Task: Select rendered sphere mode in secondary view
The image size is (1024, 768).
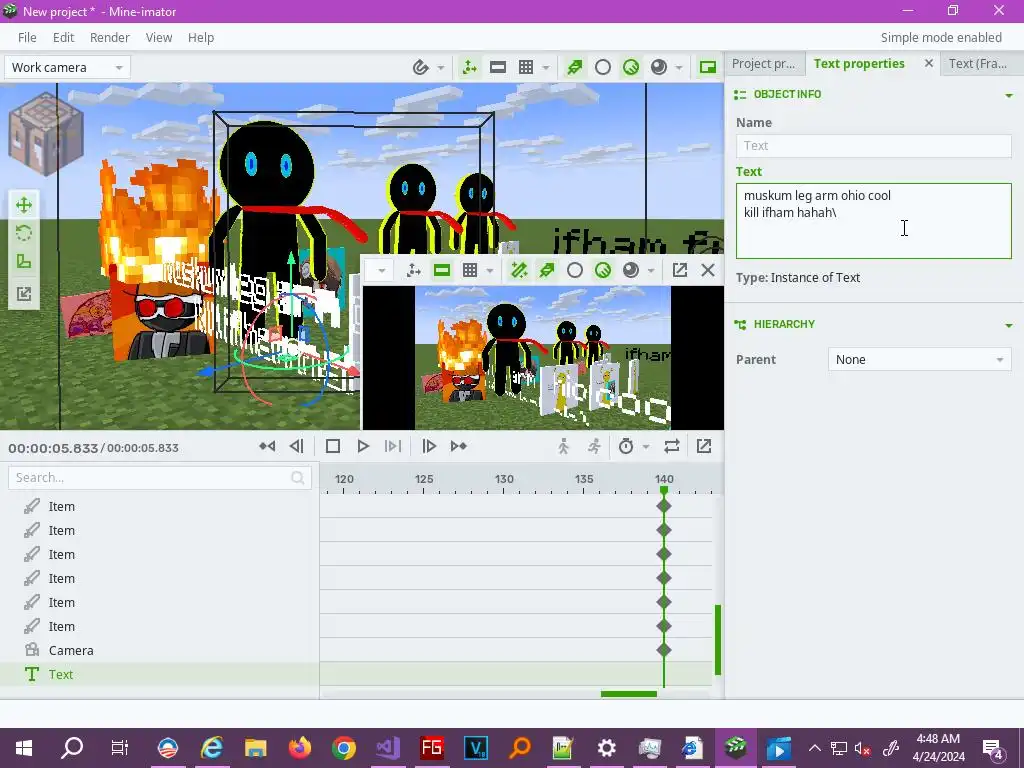Action: click(x=631, y=270)
